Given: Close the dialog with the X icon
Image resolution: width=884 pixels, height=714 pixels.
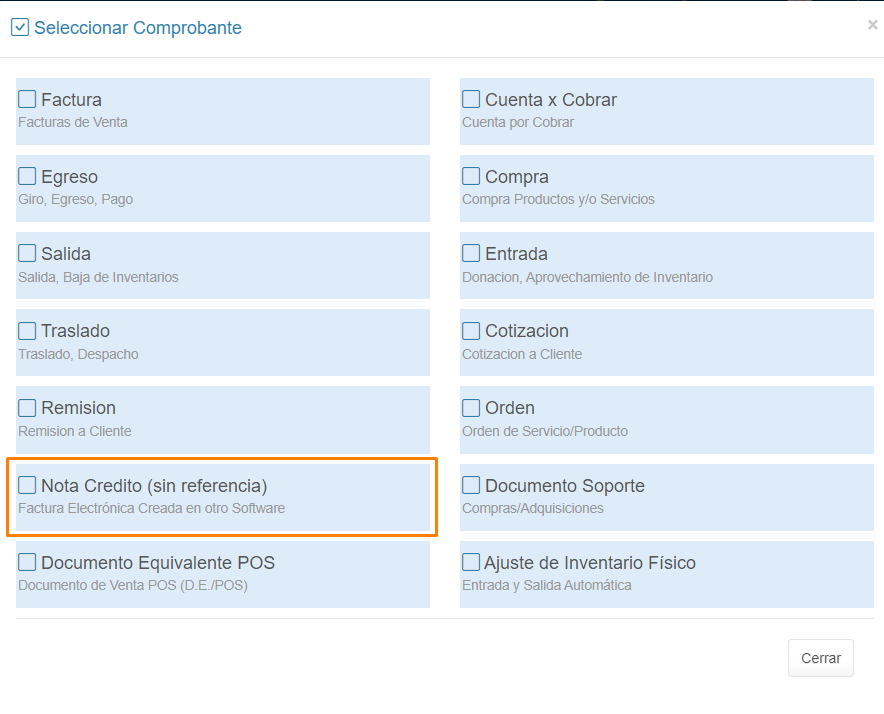Looking at the screenshot, I should tap(872, 25).
